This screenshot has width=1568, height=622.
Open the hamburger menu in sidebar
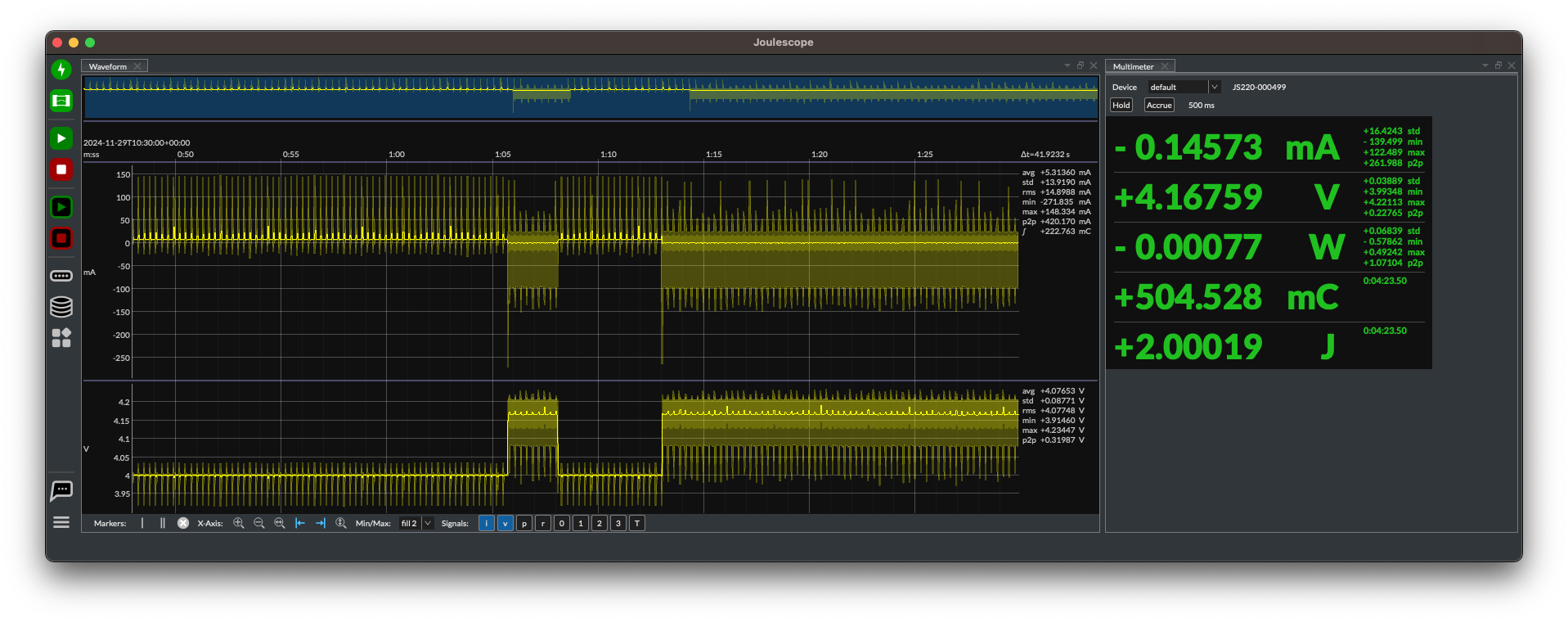click(61, 522)
